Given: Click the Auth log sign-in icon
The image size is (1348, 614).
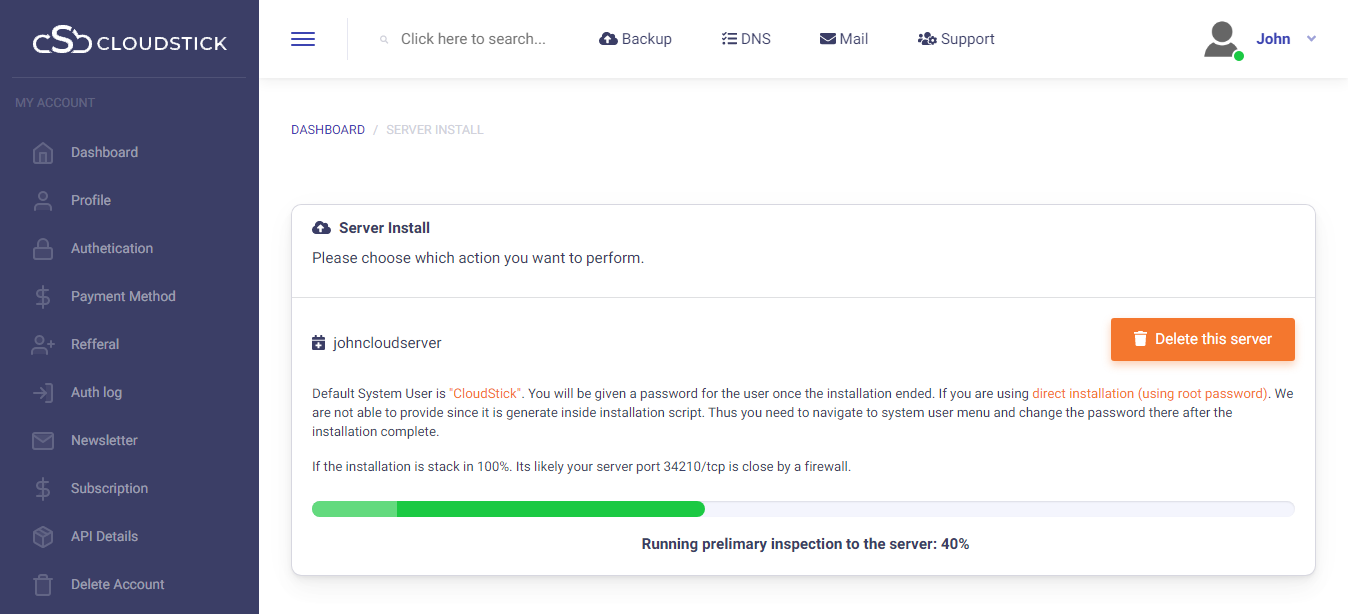Looking at the screenshot, I should tap(43, 393).
